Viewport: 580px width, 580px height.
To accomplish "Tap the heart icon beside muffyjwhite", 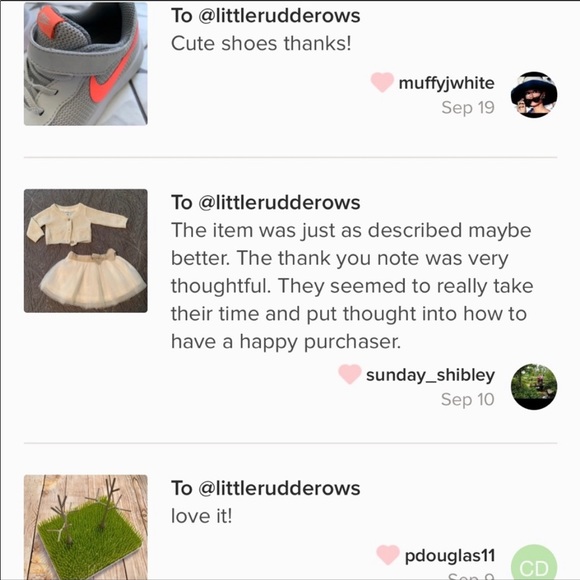I will [382, 82].
